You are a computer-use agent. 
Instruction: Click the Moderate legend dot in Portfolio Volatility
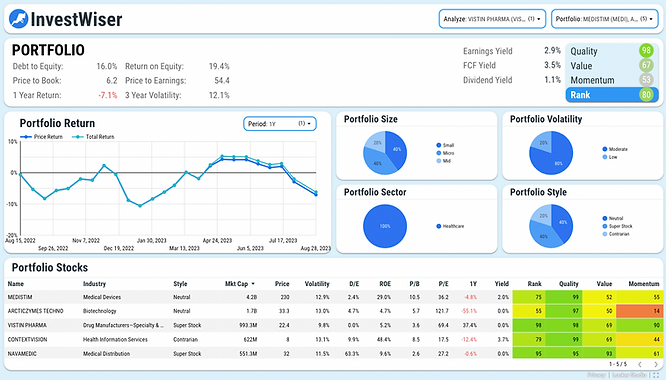605,149
